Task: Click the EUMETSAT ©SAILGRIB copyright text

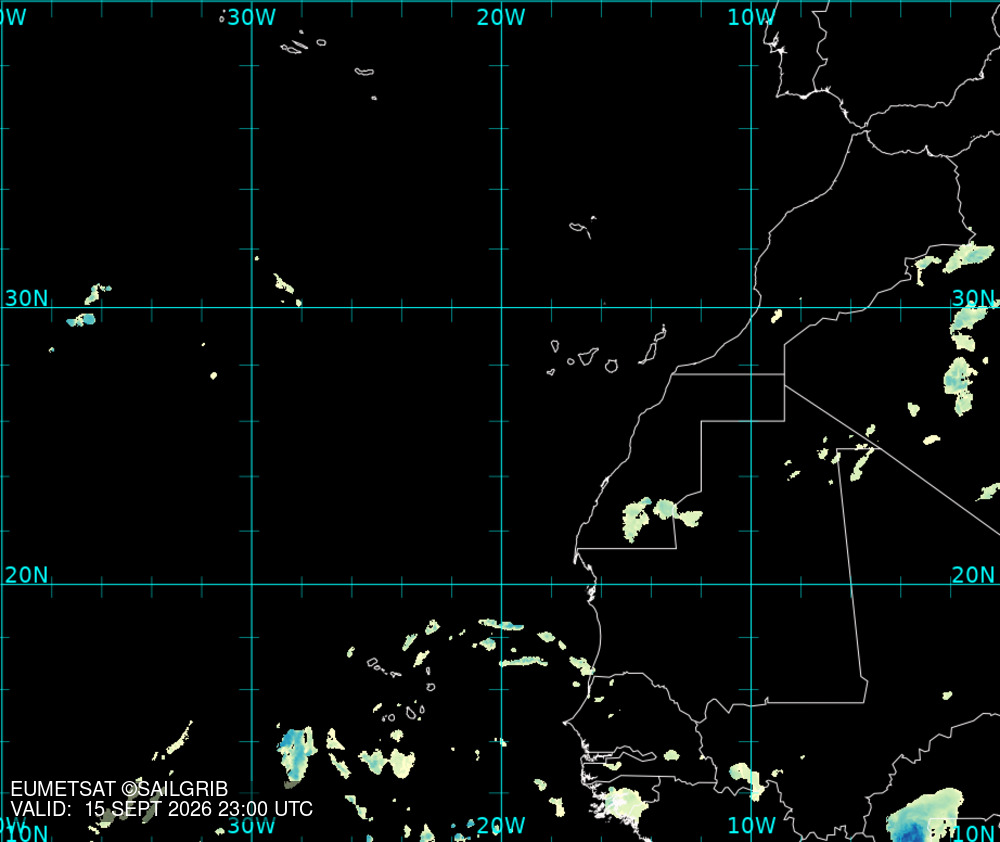Action: [x=119, y=789]
